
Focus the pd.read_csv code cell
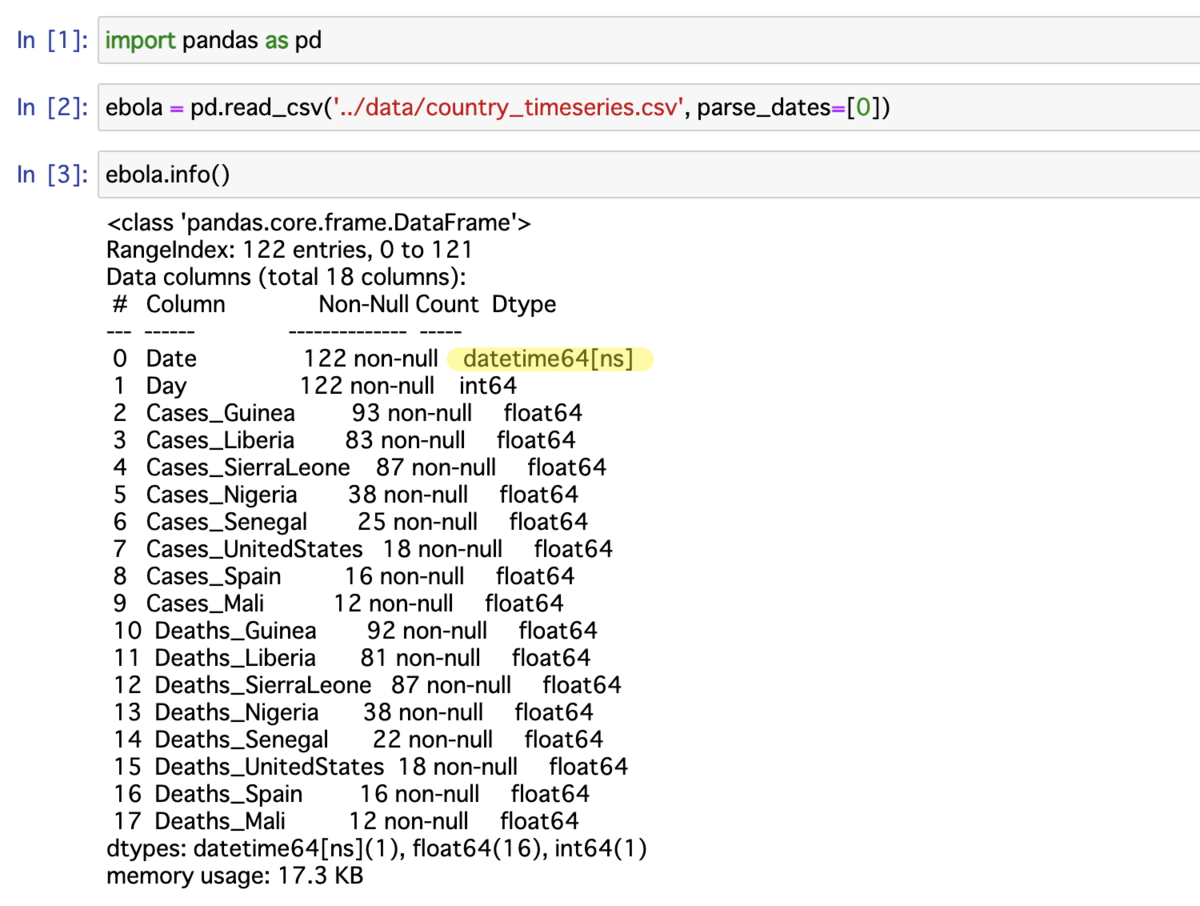(648, 108)
